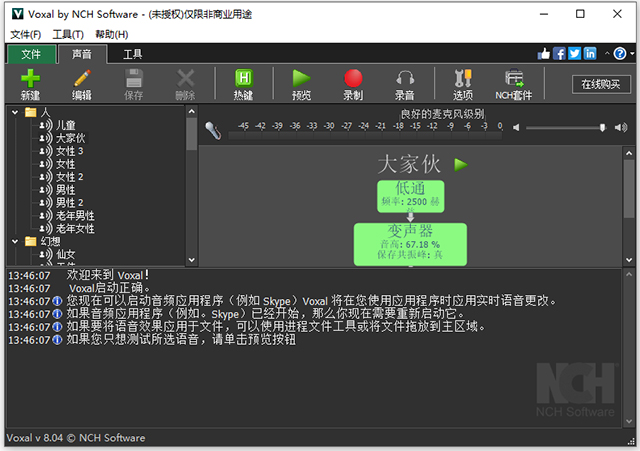The image size is (640, 451).
Task: Click the loud speaker icon right of slider
Action: (621, 128)
